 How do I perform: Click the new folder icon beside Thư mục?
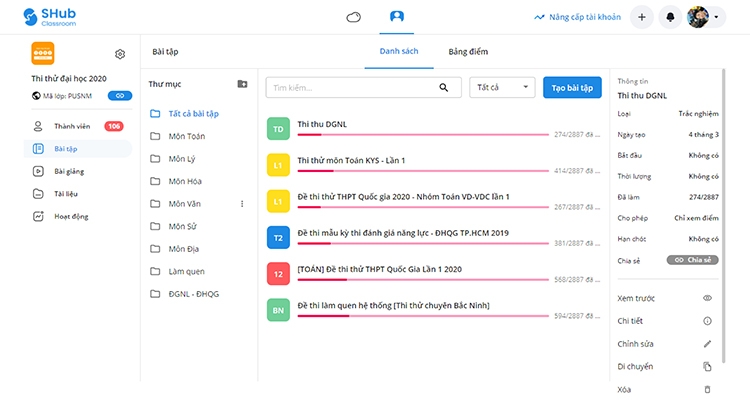[x=242, y=84]
